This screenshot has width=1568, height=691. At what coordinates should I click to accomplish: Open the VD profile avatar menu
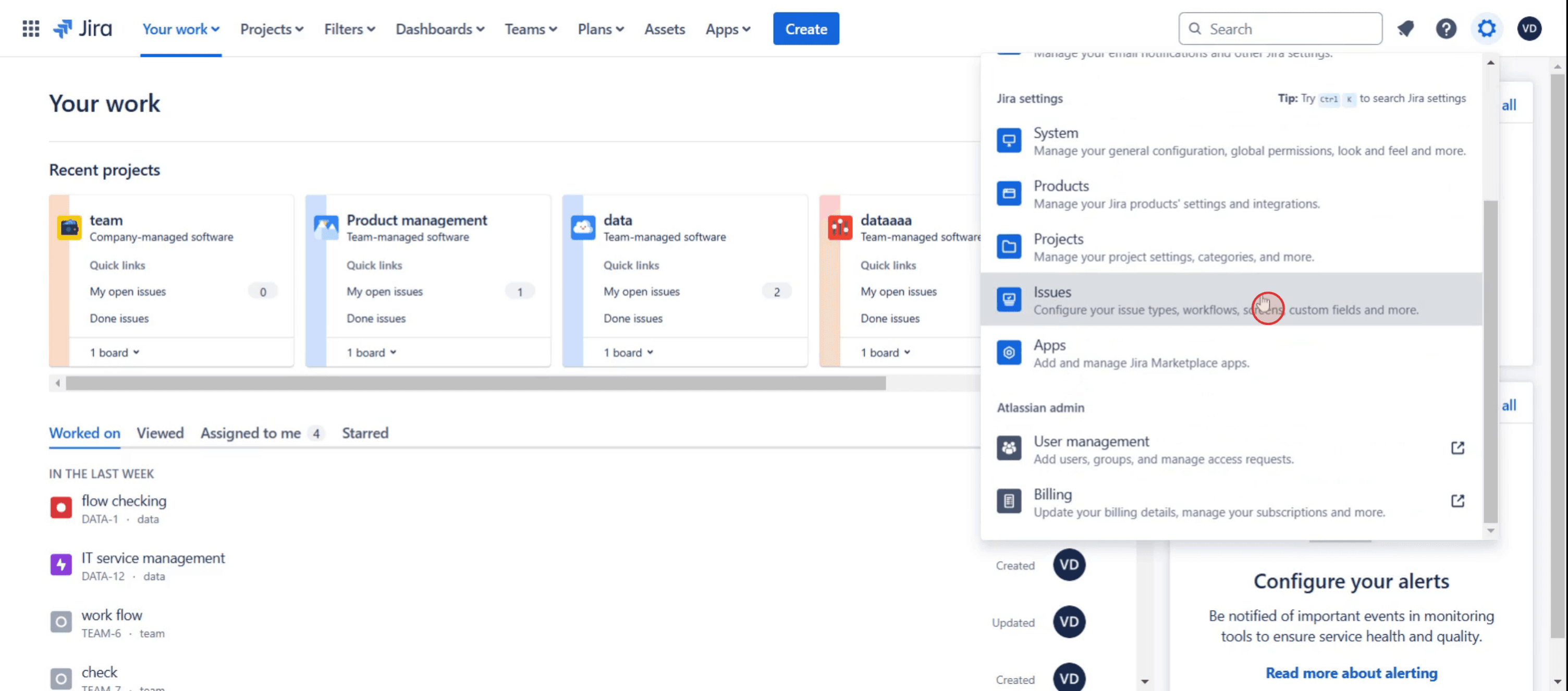pos(1528,29)
